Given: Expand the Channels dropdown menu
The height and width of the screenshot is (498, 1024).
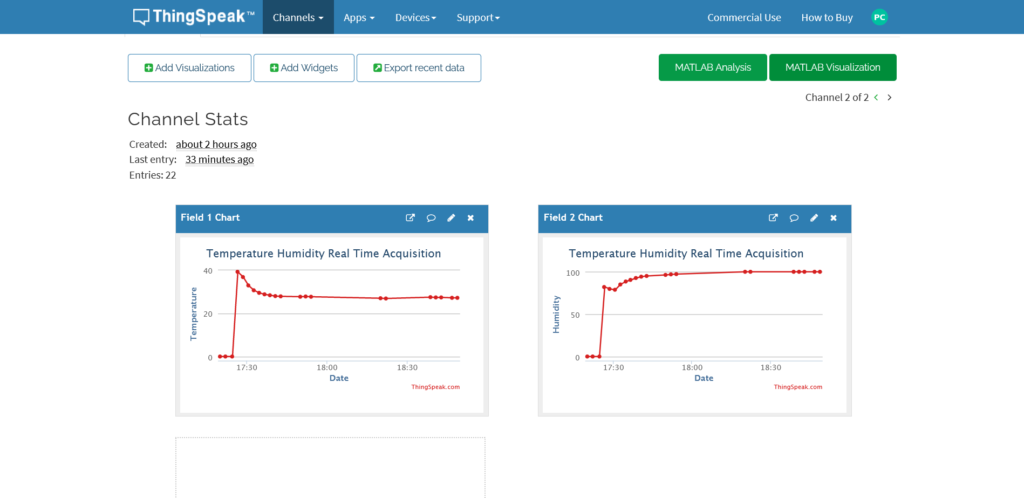Looking at the screenshot, I should 298,17.
